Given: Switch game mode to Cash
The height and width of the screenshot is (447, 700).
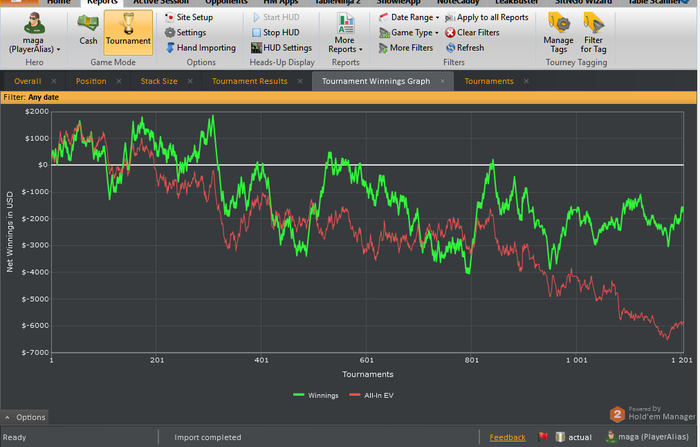Looking at the screenshot, I should point(88,29).
